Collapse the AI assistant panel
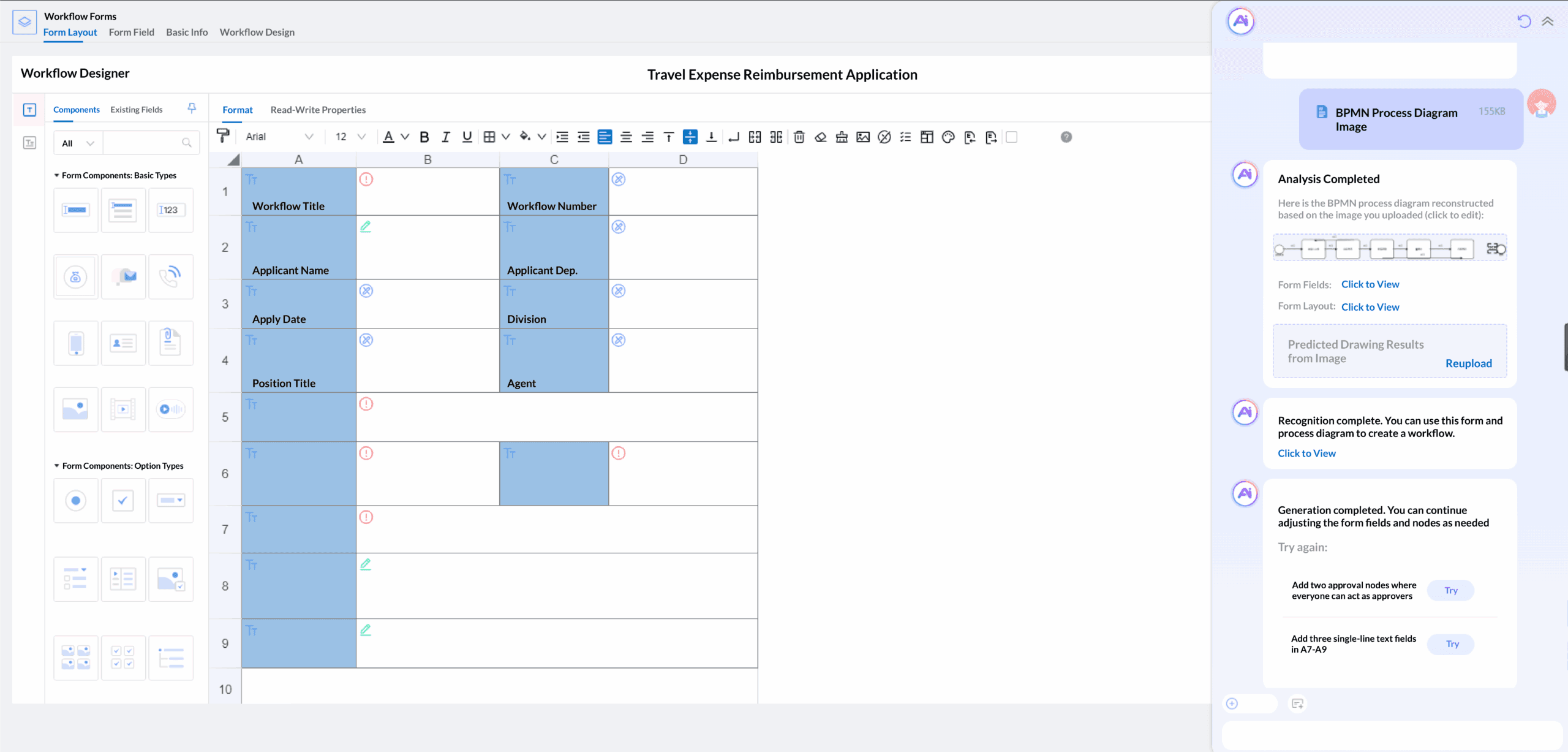Image resolution: width=1568 pixels, height=752 pixels. [1548, 21]
